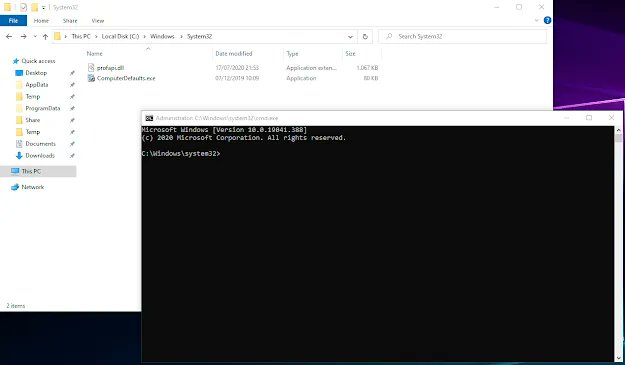Click the ComputerDefaults.exe application icon
Image resolution: width=625 pixels, height=365 pixels.
[x=91, y=78]
